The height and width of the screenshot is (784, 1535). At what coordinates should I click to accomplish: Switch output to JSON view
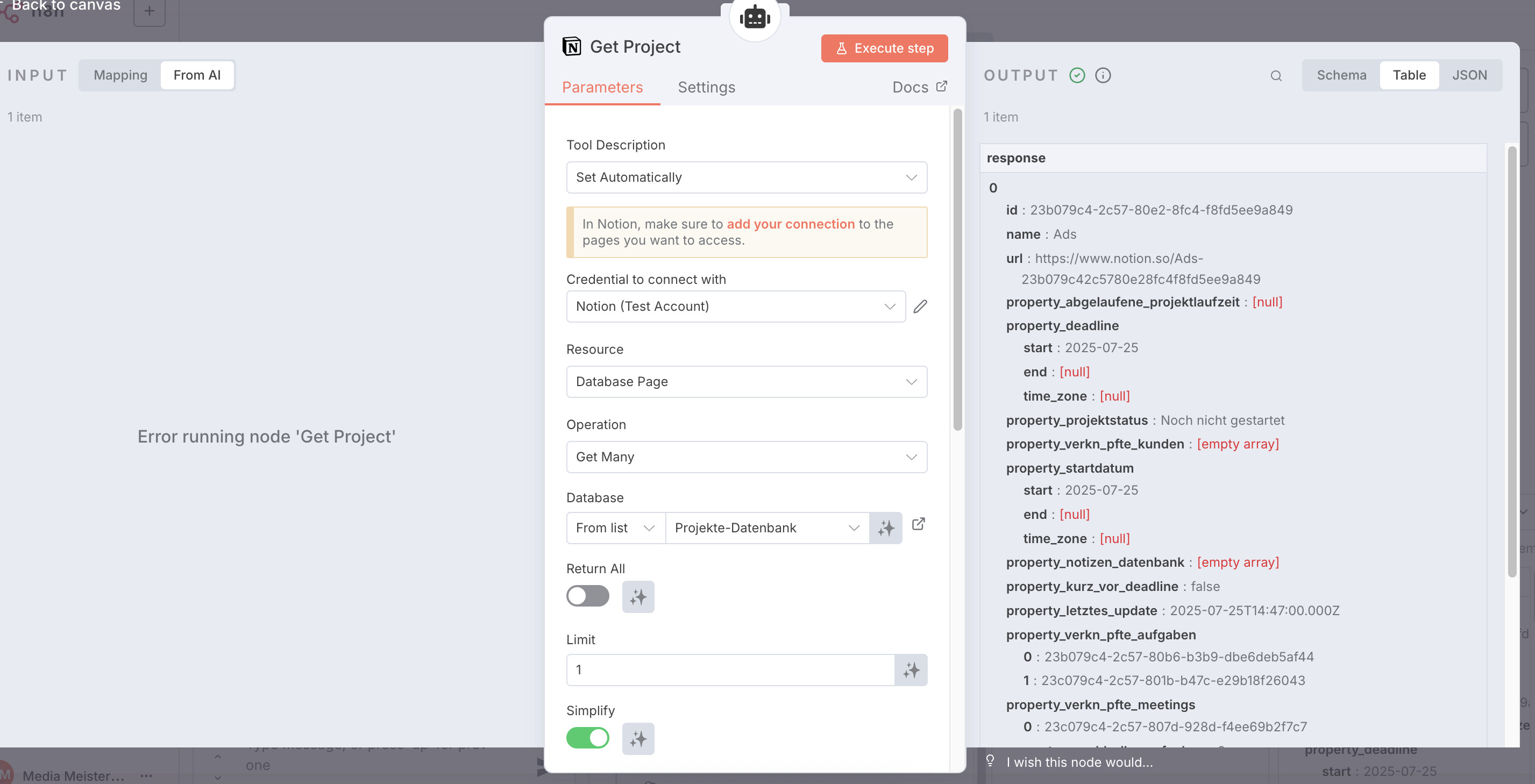pos(1469,75)
